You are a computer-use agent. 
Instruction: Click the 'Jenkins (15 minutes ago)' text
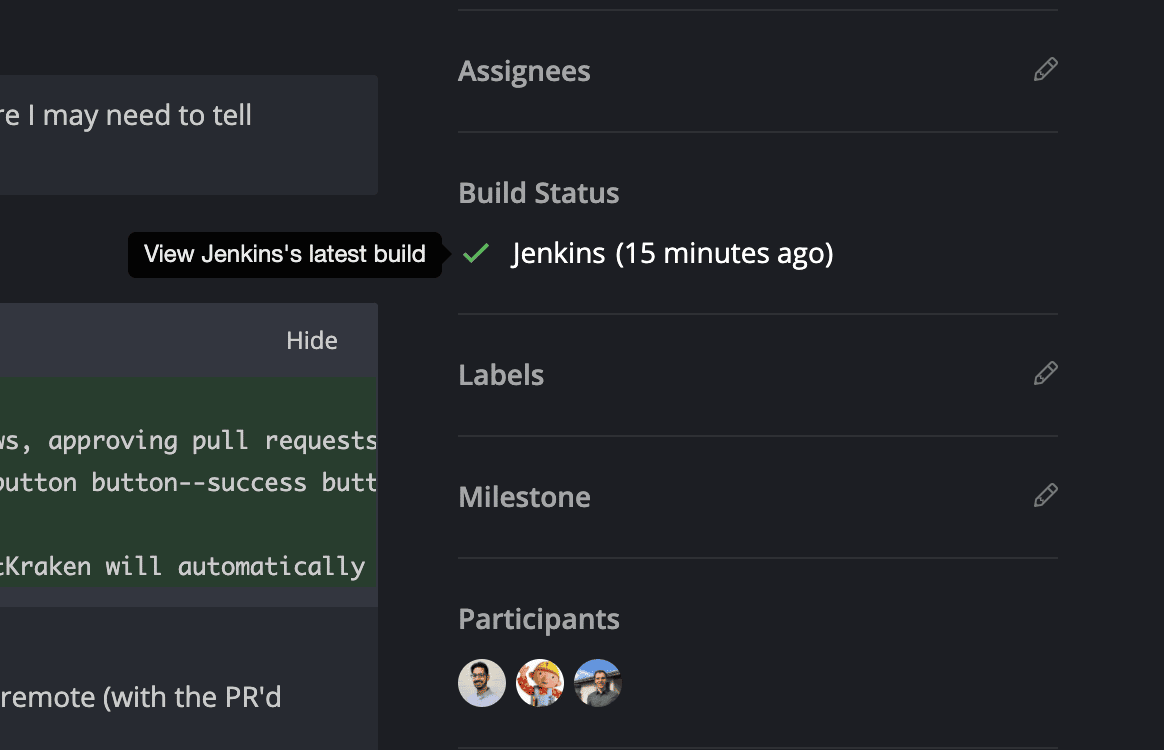[x=670, y=253]
